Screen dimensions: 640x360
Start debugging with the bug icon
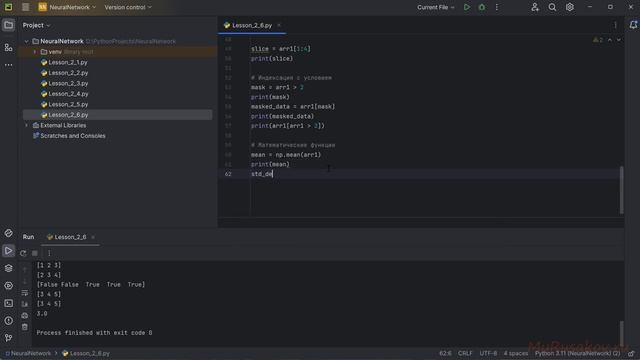point(482,7)
